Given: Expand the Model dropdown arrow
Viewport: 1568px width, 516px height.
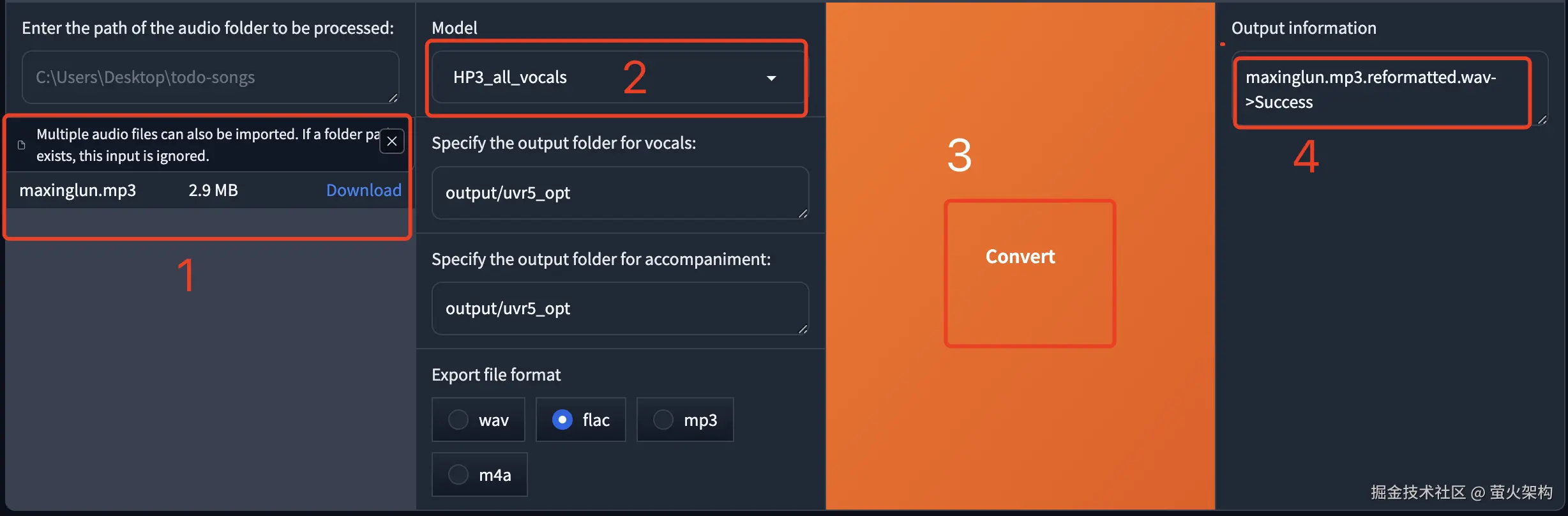Looking at the screenshot, I should point(771,78).
